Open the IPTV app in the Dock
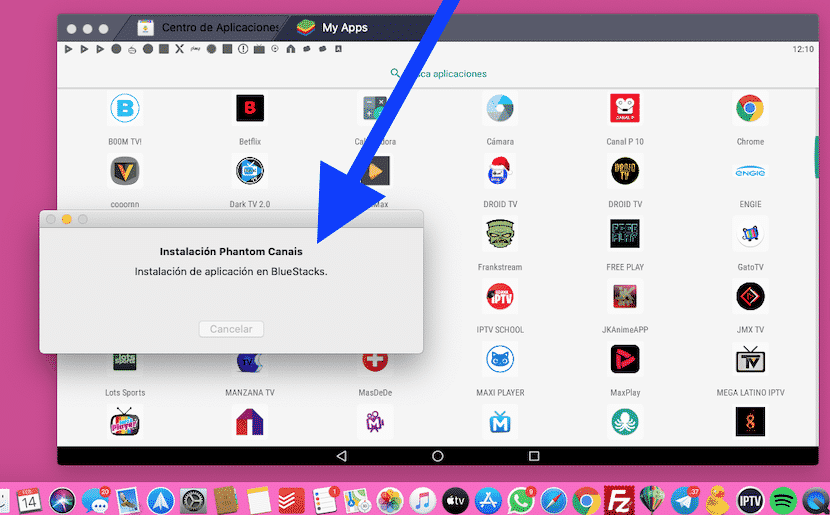830x515 pixels. pyautogui.click(x=750, y=501)
